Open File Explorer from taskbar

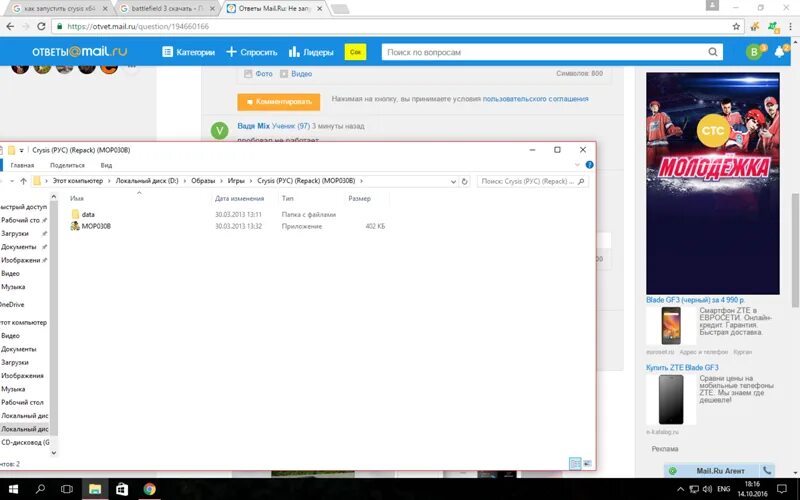95,489
